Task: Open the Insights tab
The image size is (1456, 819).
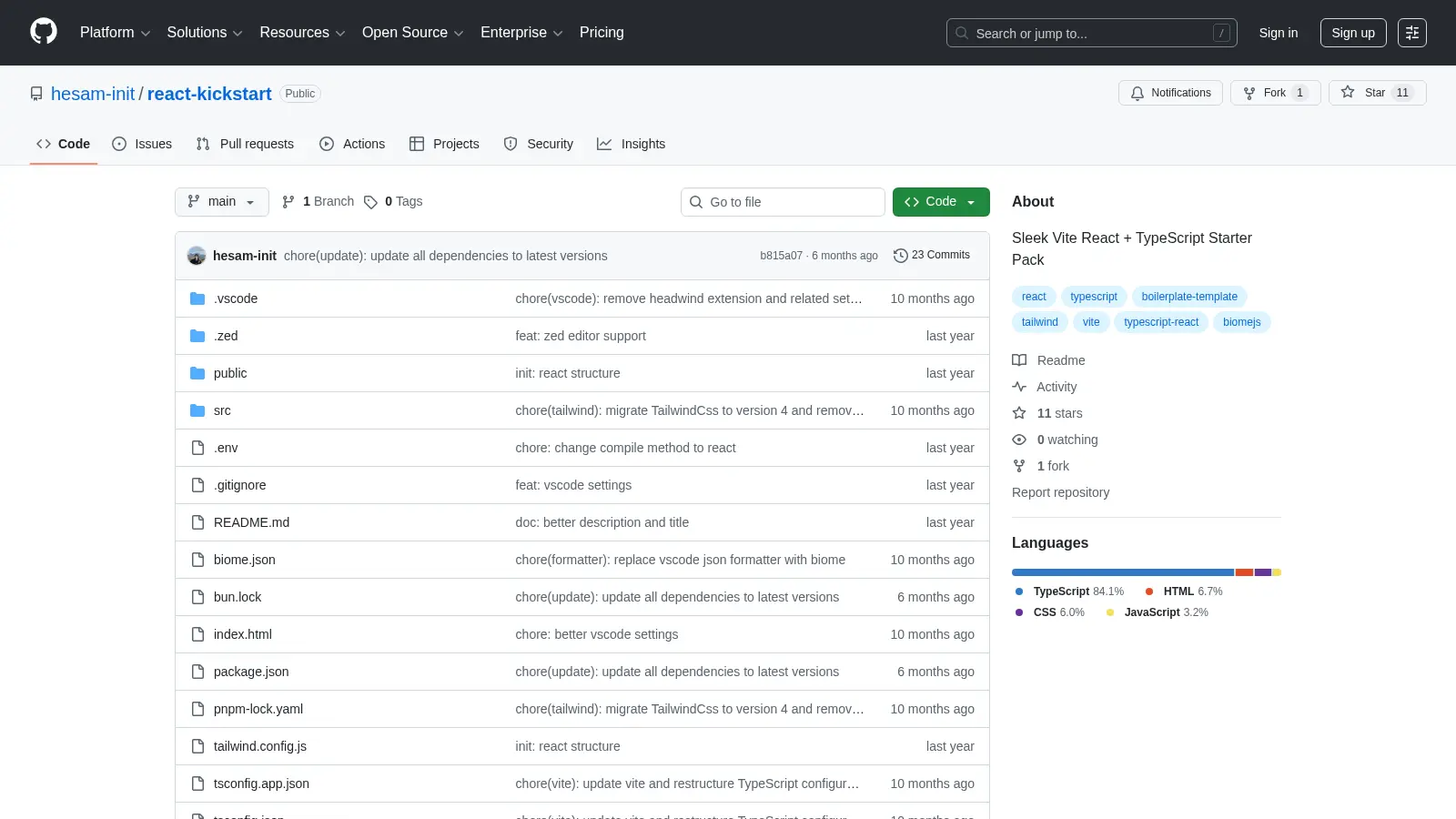Action: (632, 144)
